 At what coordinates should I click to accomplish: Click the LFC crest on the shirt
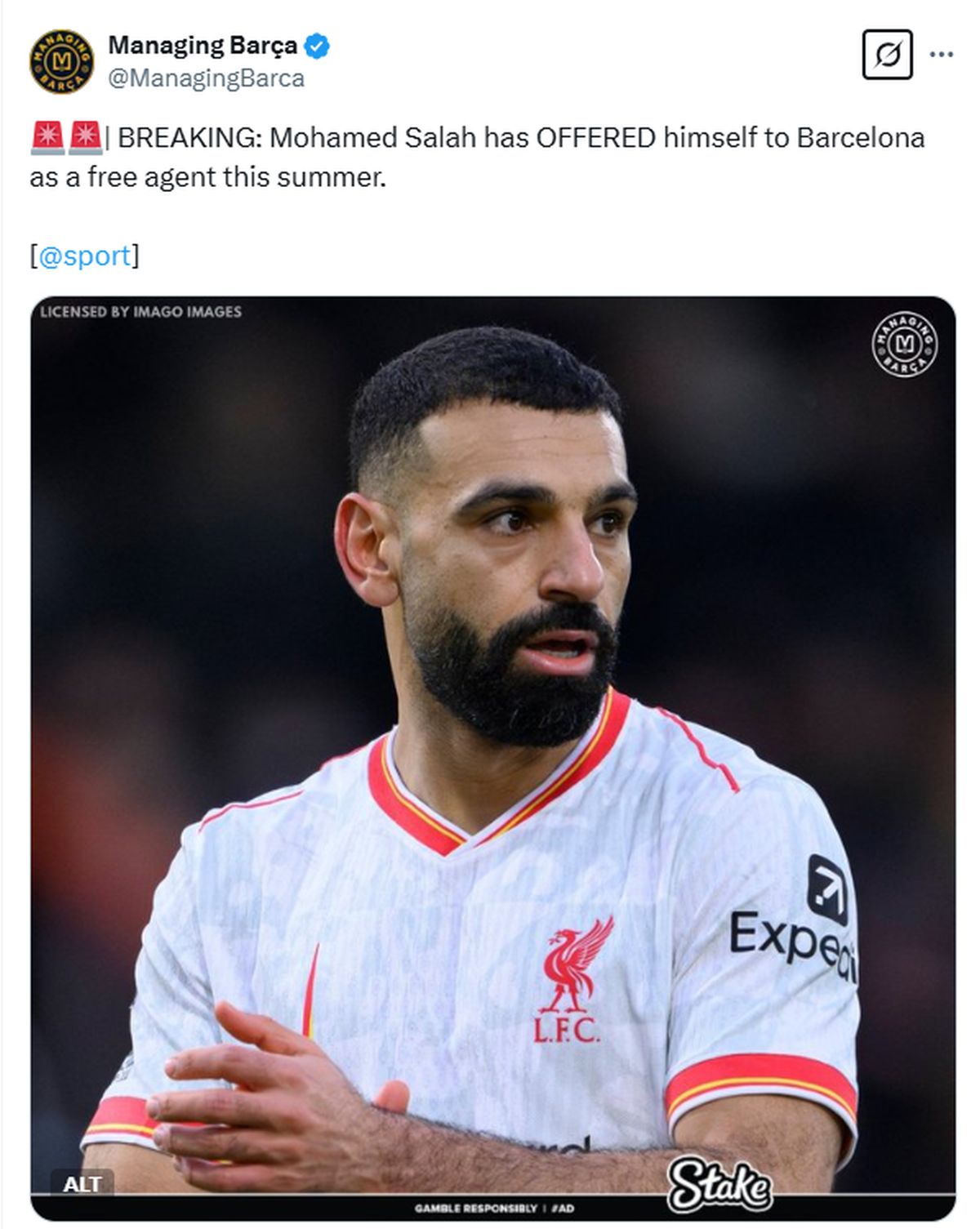pos(573,981)
